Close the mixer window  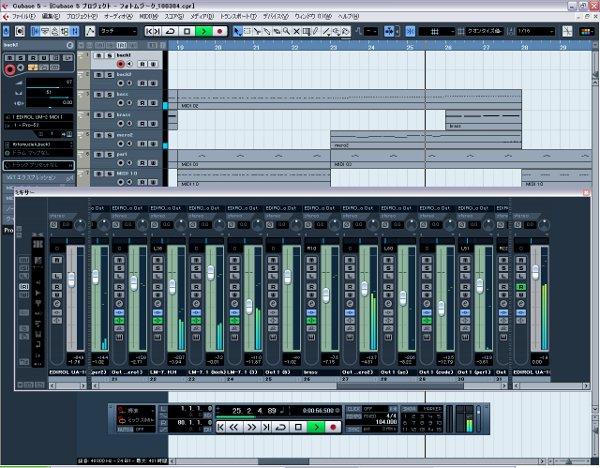[x=586, y=192]
